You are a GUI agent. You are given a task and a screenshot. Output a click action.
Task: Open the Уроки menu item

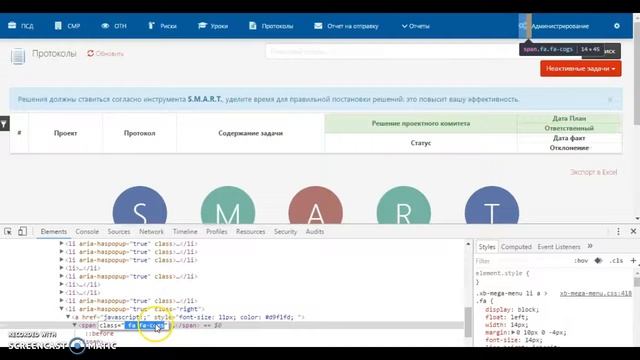(x=213, y=26)
